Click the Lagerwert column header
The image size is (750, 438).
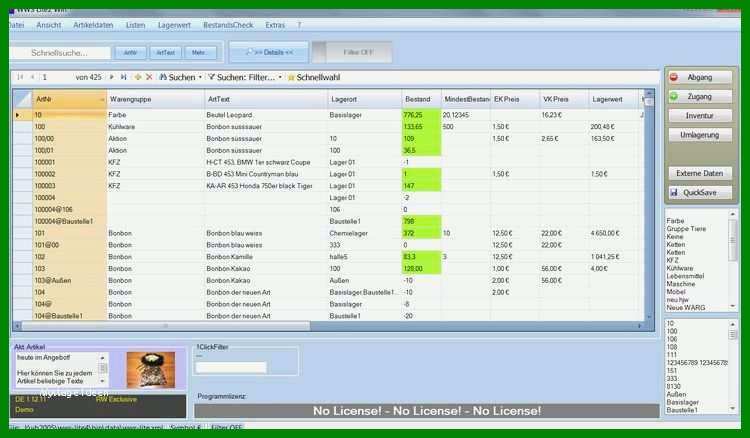pyautogui.click(x=614, y=99)
